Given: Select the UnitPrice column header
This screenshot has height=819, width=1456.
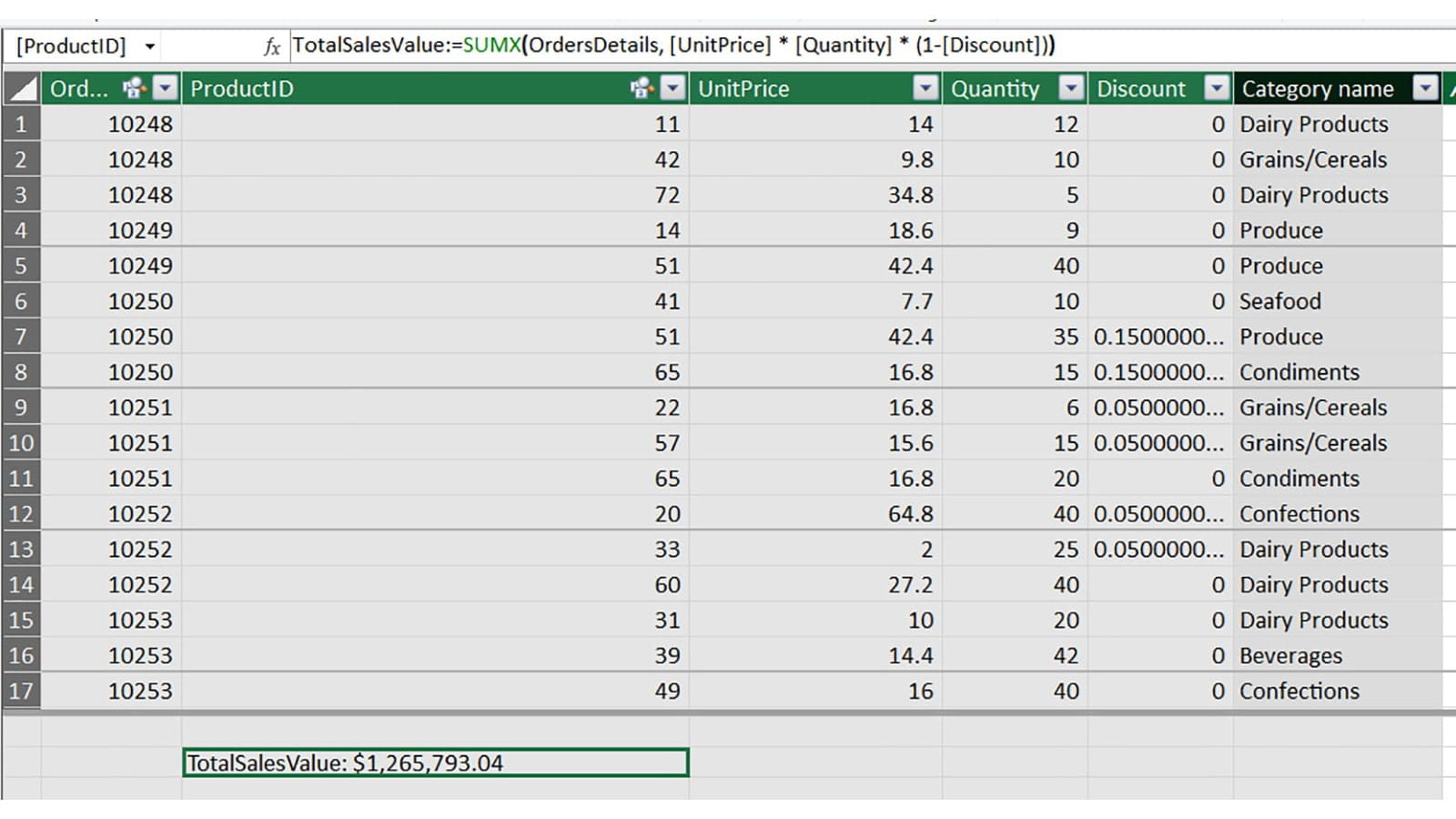Looking at the screenshot, I should pos(801,88).
